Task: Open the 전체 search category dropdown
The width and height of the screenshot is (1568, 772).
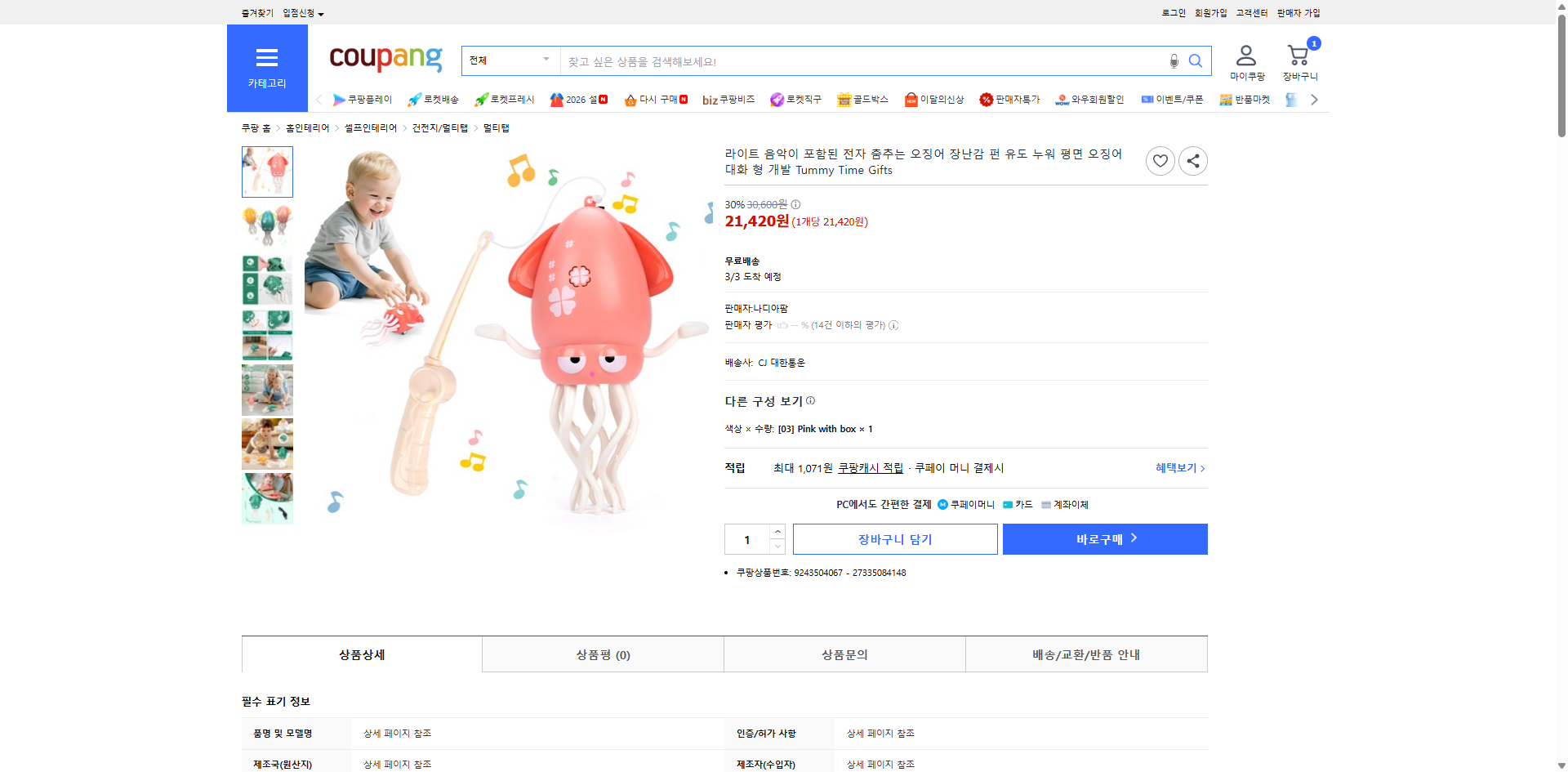Action: pyautogui.click(x=510, y=60)
